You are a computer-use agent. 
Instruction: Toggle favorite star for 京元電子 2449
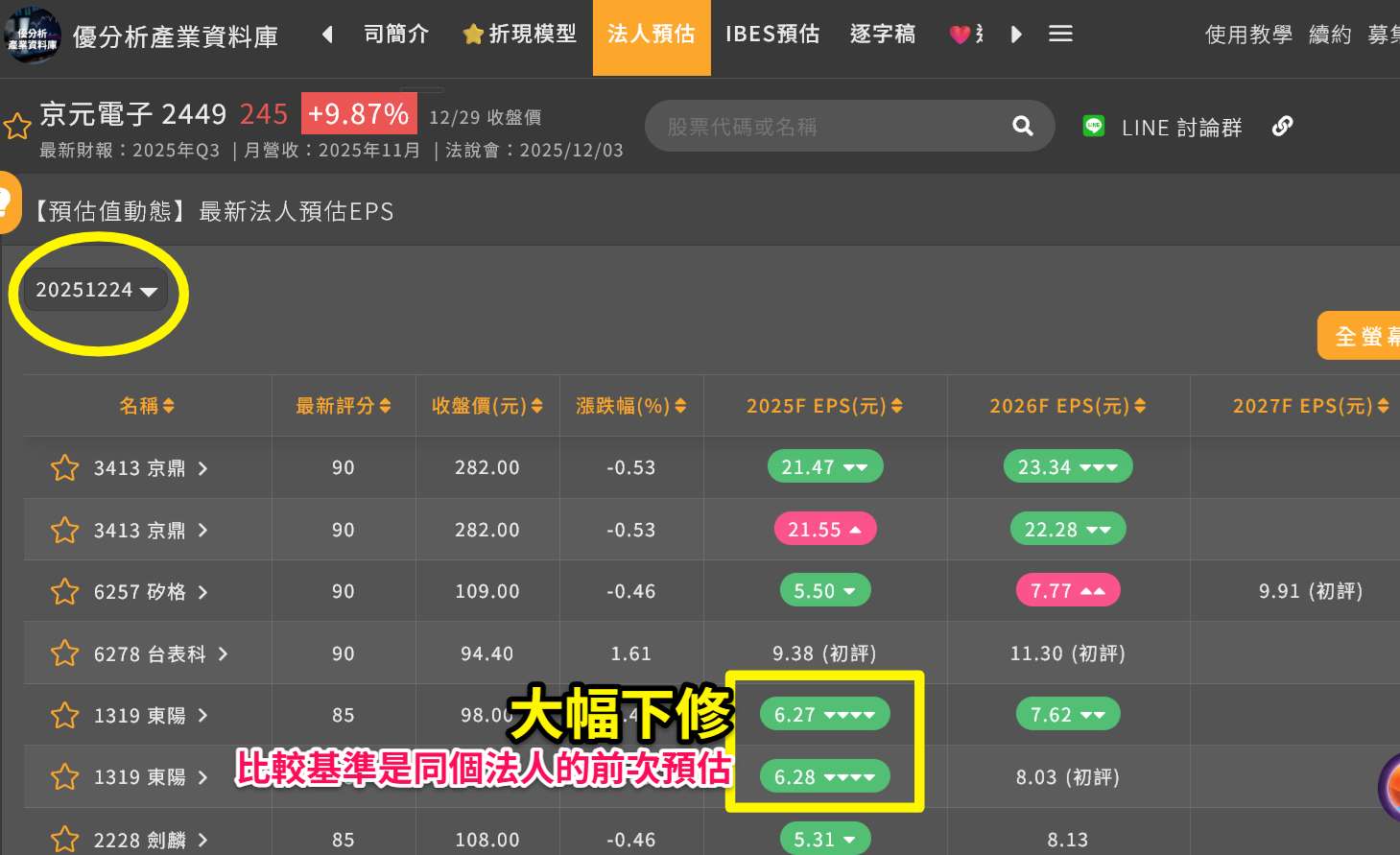point(17,126)
